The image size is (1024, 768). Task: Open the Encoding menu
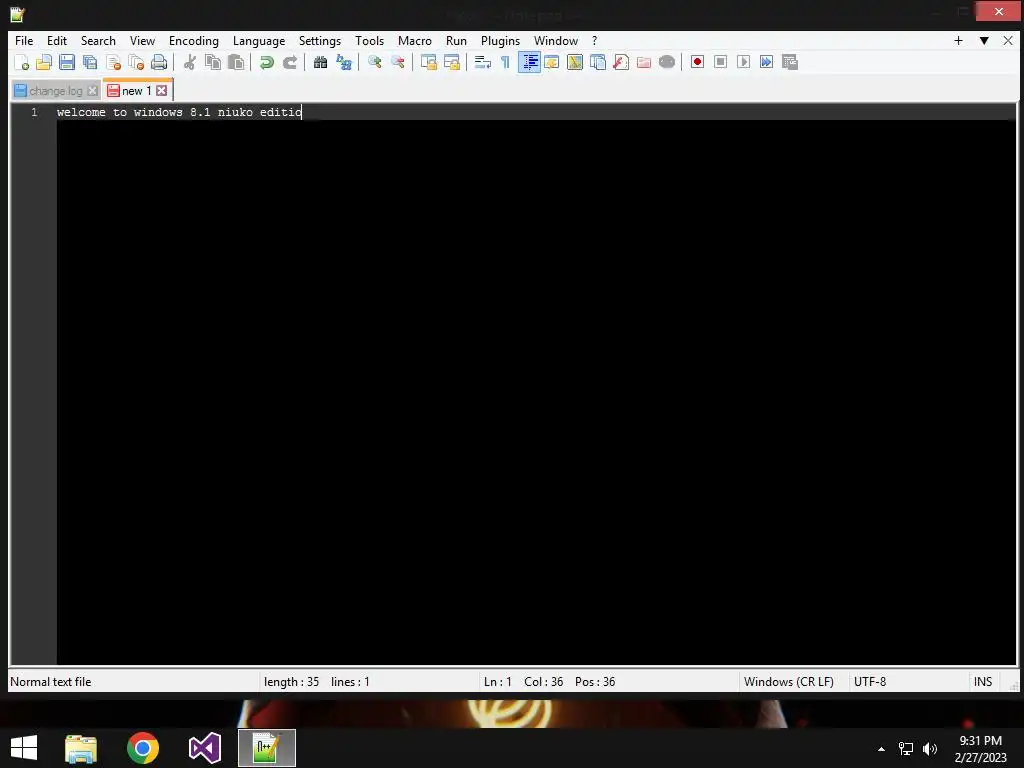coord(193,40)
